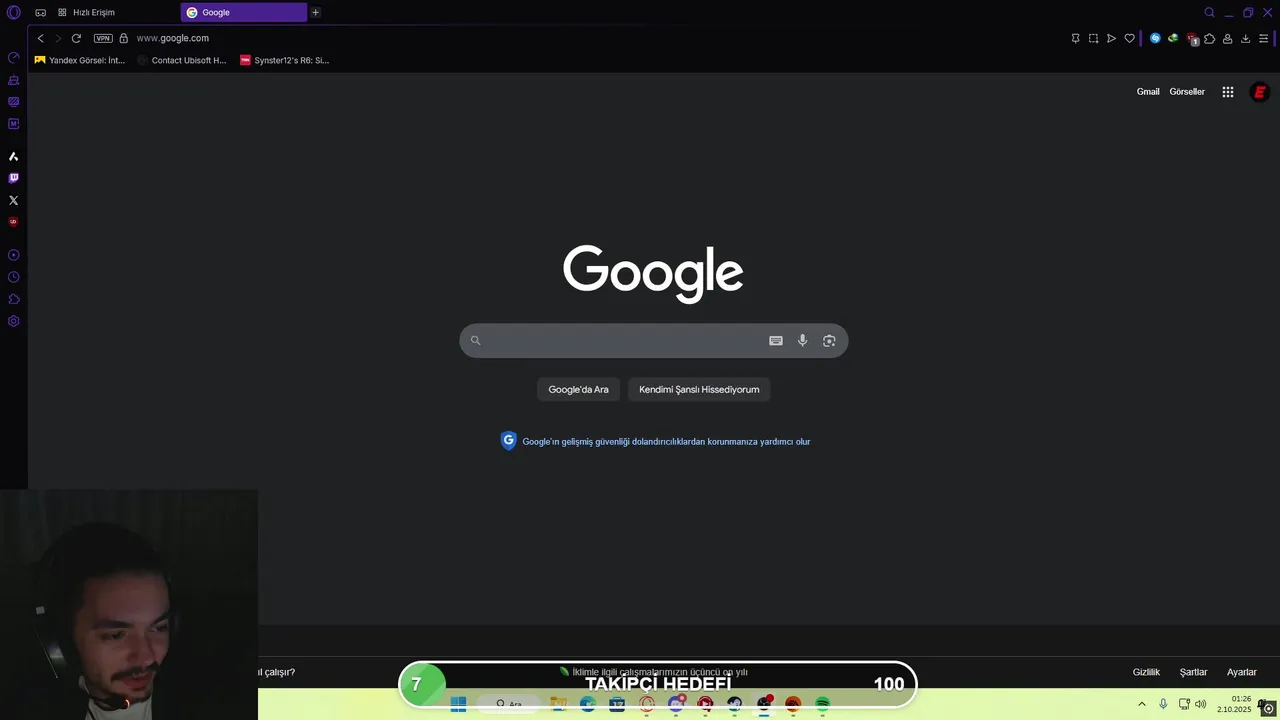Screen dimensions: 1280x720
Task: Open Şartlar footer link
Action: tap(1193, 672)
